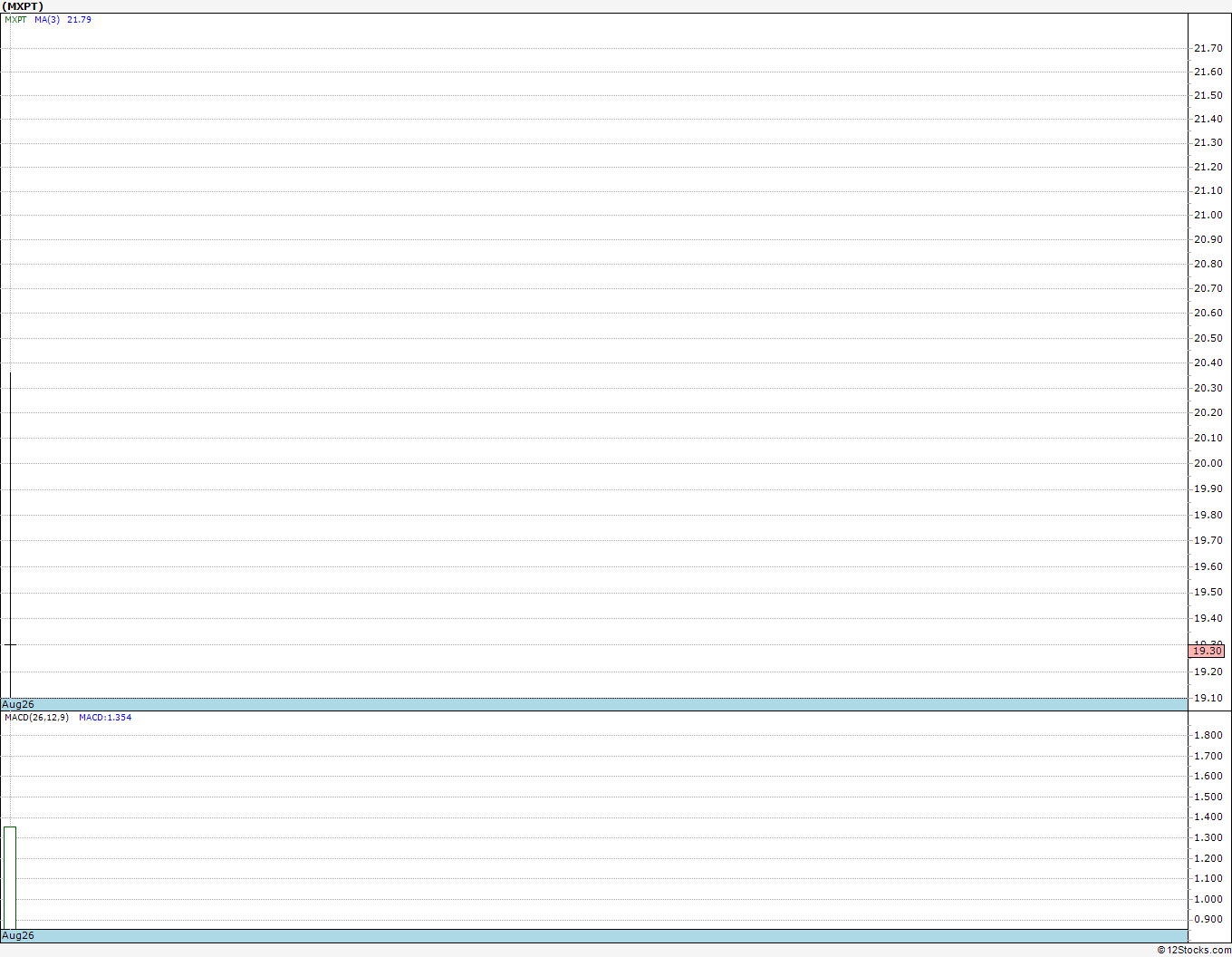Click the (MXPT) chart title
Viewport: 1232px width, 957px height.
tap(23, 6)
